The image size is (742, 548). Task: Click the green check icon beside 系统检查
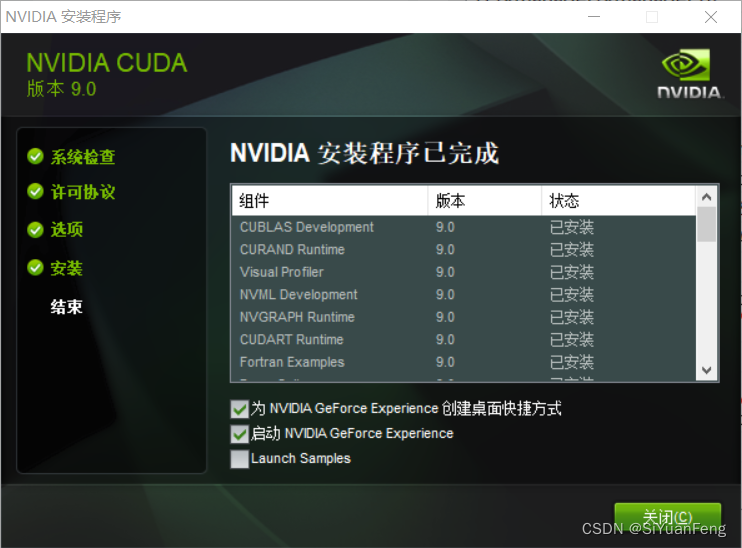click(x=35, y=156)
